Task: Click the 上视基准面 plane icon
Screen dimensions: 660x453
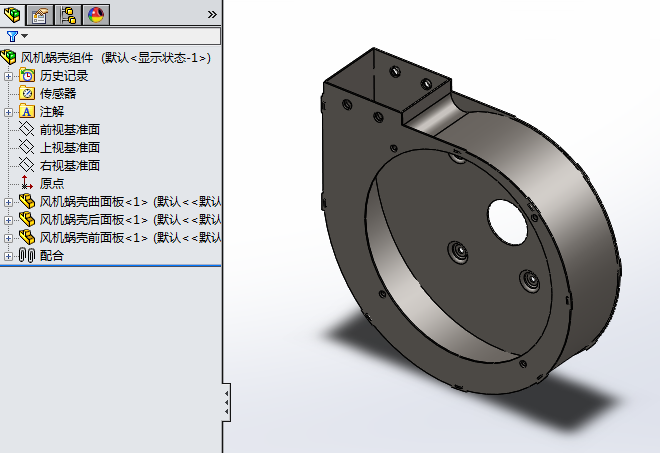Action: (x=27, y=147)
